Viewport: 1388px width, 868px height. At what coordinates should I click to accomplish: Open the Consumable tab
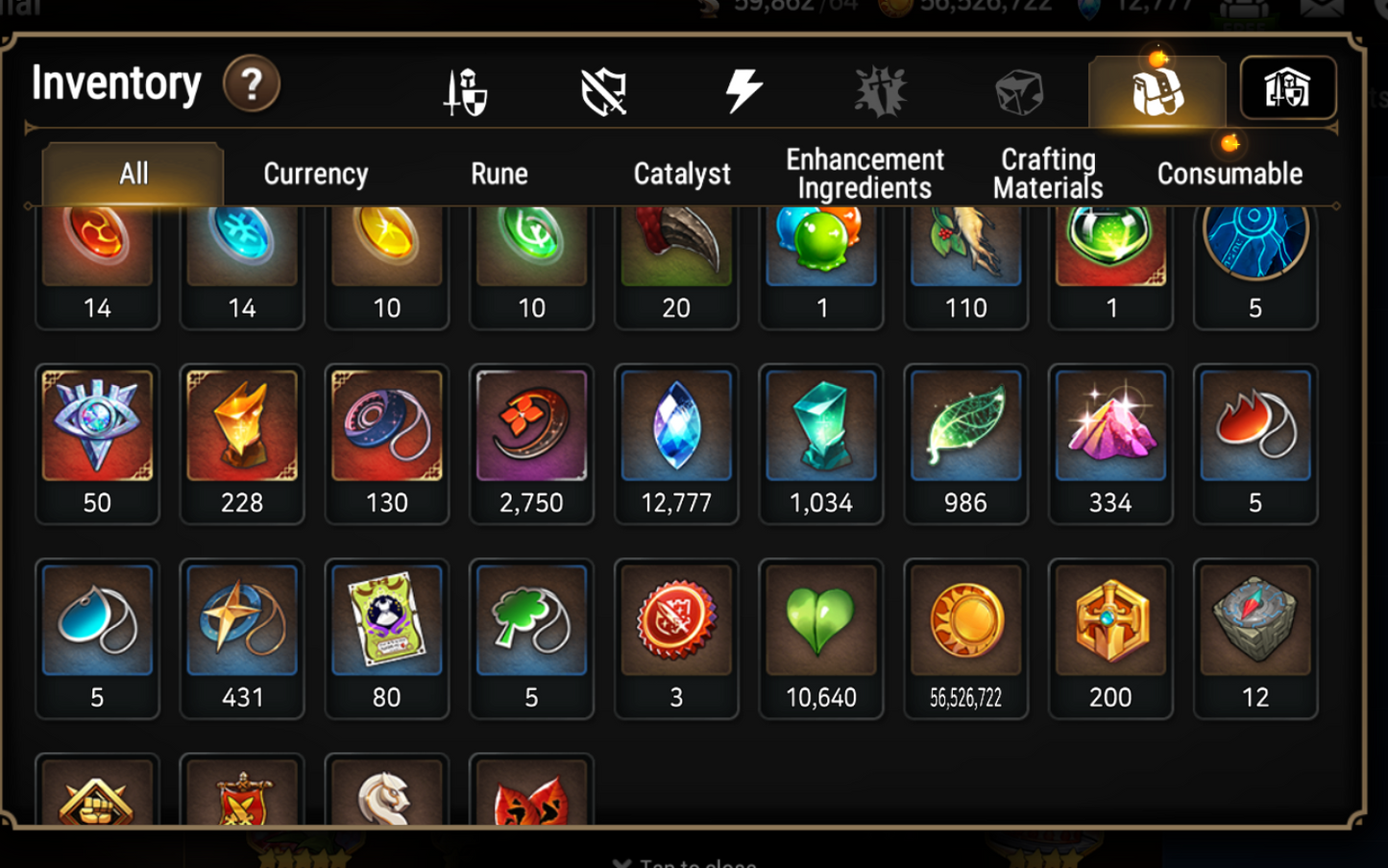pyautogui.click(x=1230, y=174)
